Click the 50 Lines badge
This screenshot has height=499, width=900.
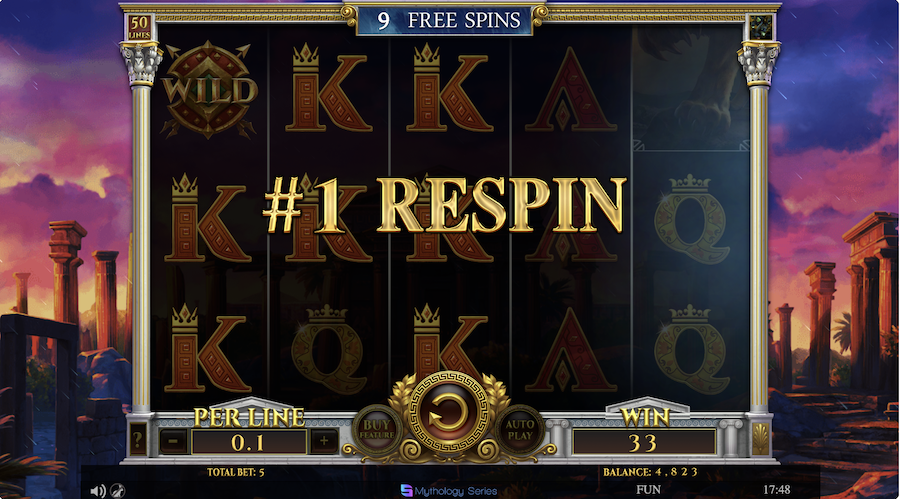click(139, 28)
